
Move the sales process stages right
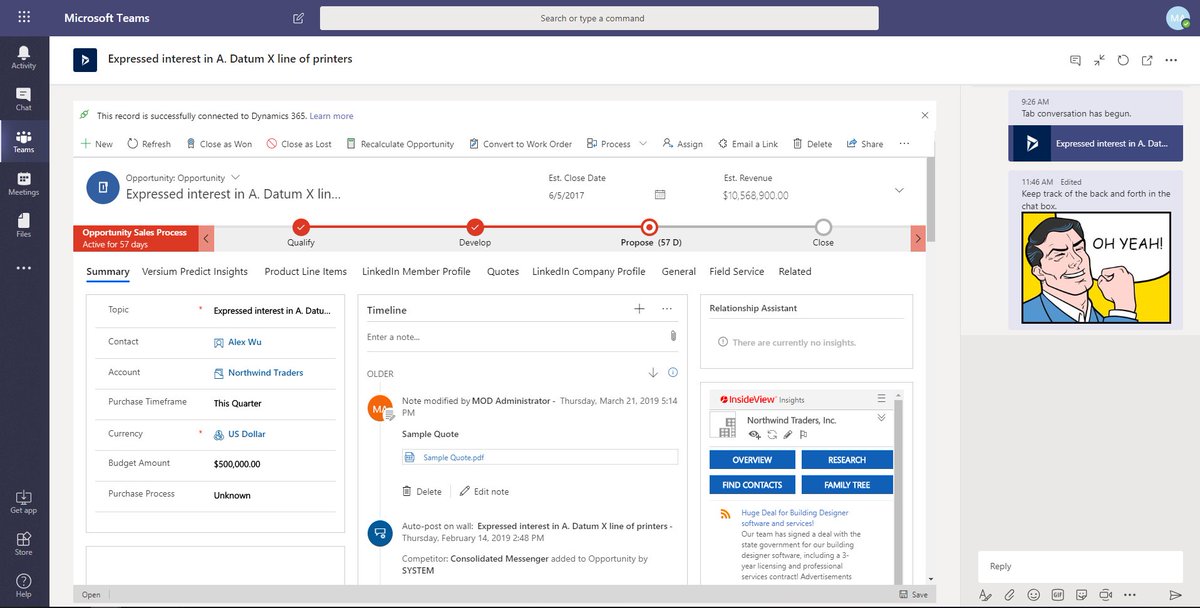pos(918,239)
